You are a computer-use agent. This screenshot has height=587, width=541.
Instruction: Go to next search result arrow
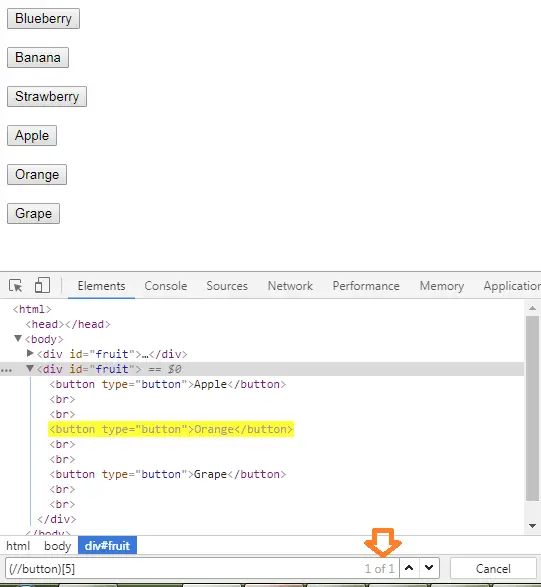pos(429,568)
